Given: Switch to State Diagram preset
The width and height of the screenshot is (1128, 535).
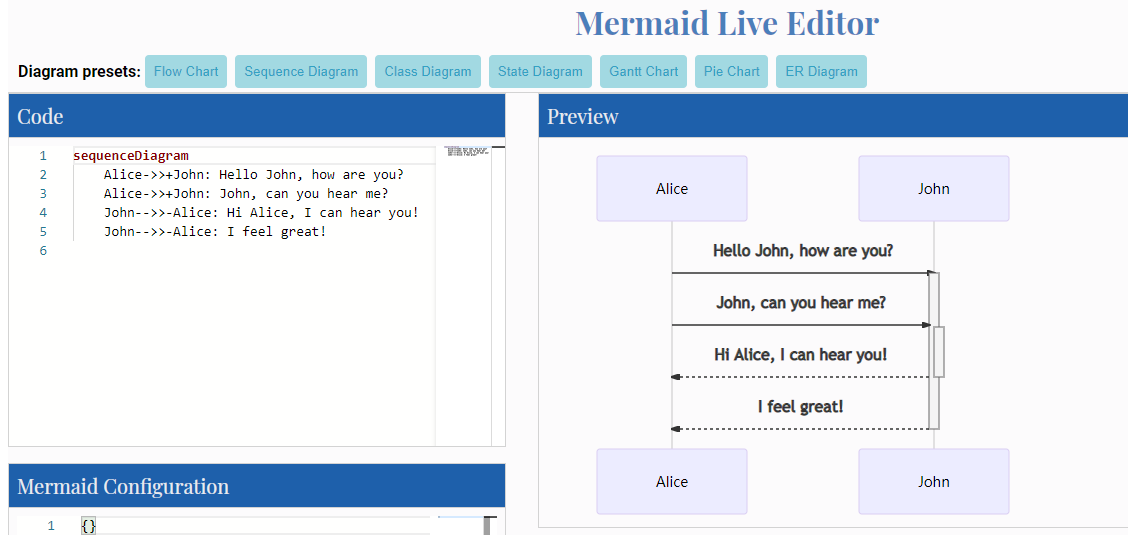Looking at the screenshot, I should pos(540,71).
